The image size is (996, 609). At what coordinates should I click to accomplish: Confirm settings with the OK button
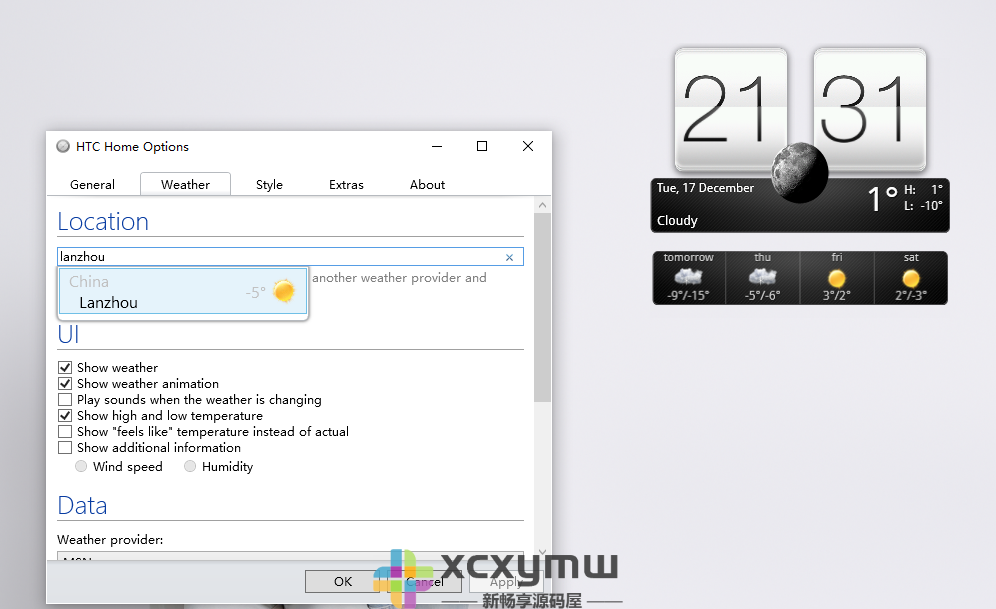342,581
